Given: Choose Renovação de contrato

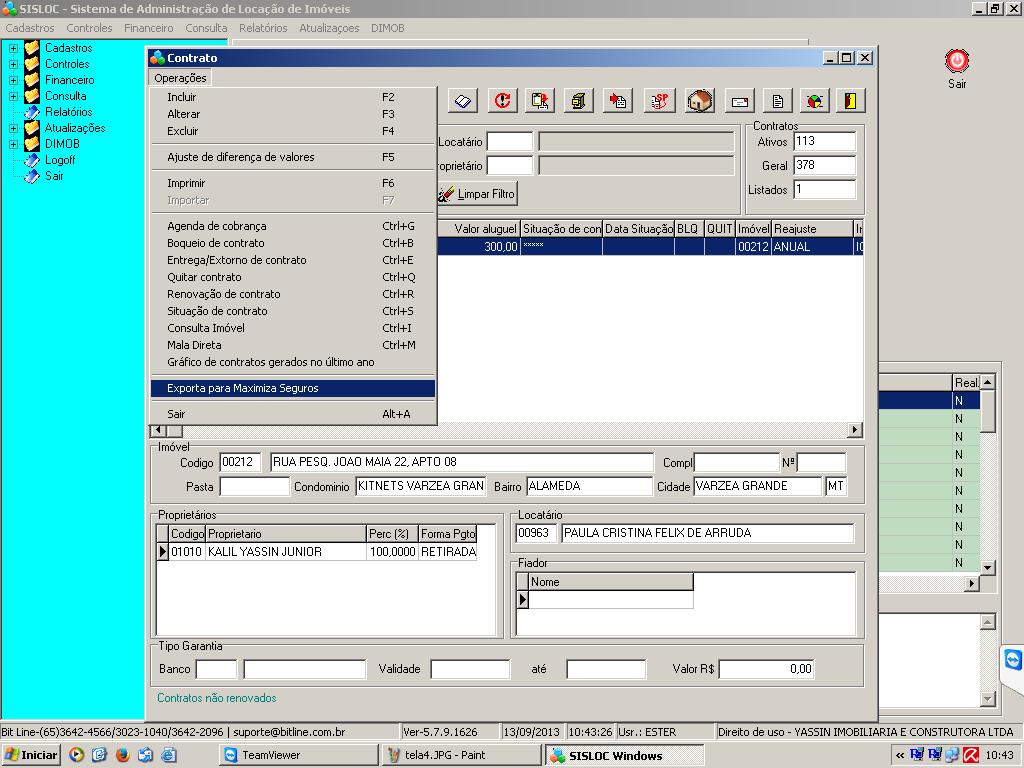Looking at the screenshot, I should click(x=293, y=294).
